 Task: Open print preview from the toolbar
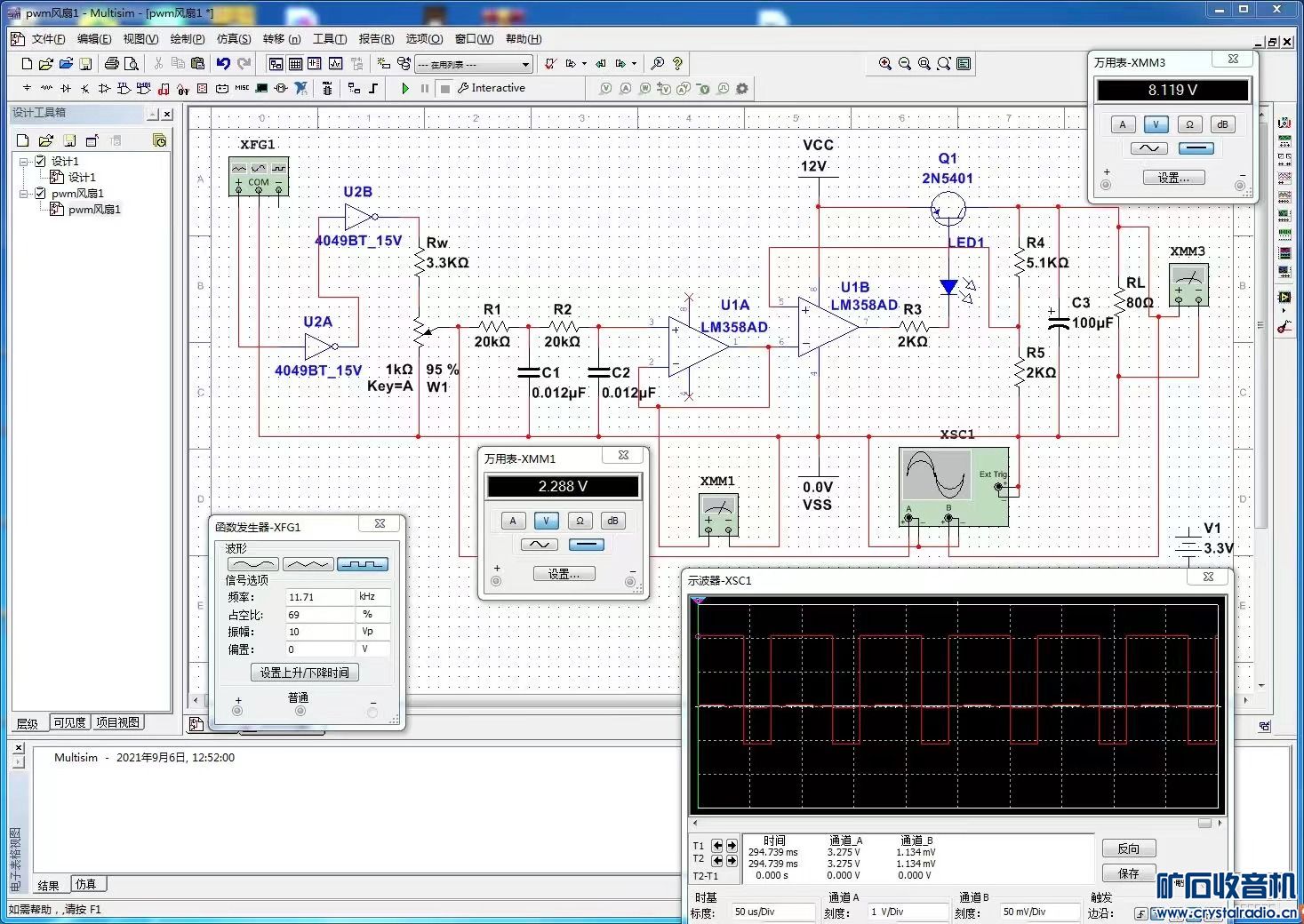point(132,63)
